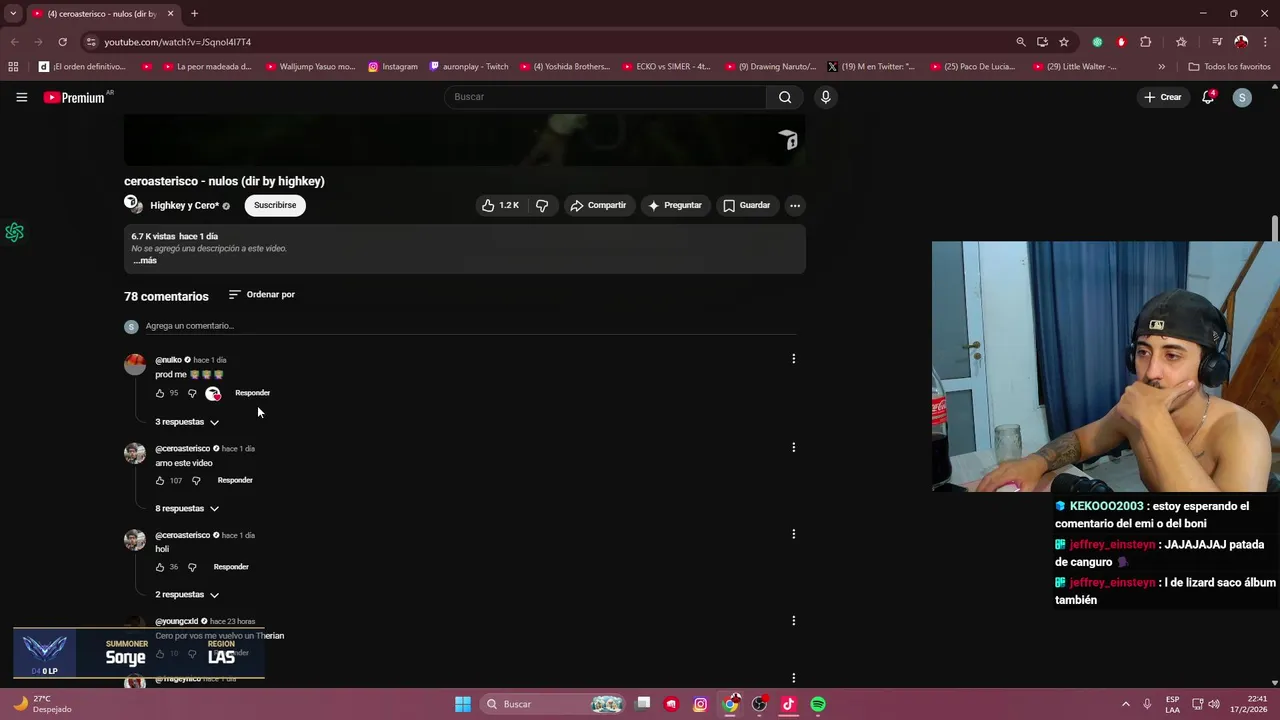
Task: Save video with the Guardar button
Action: (747, 205)
